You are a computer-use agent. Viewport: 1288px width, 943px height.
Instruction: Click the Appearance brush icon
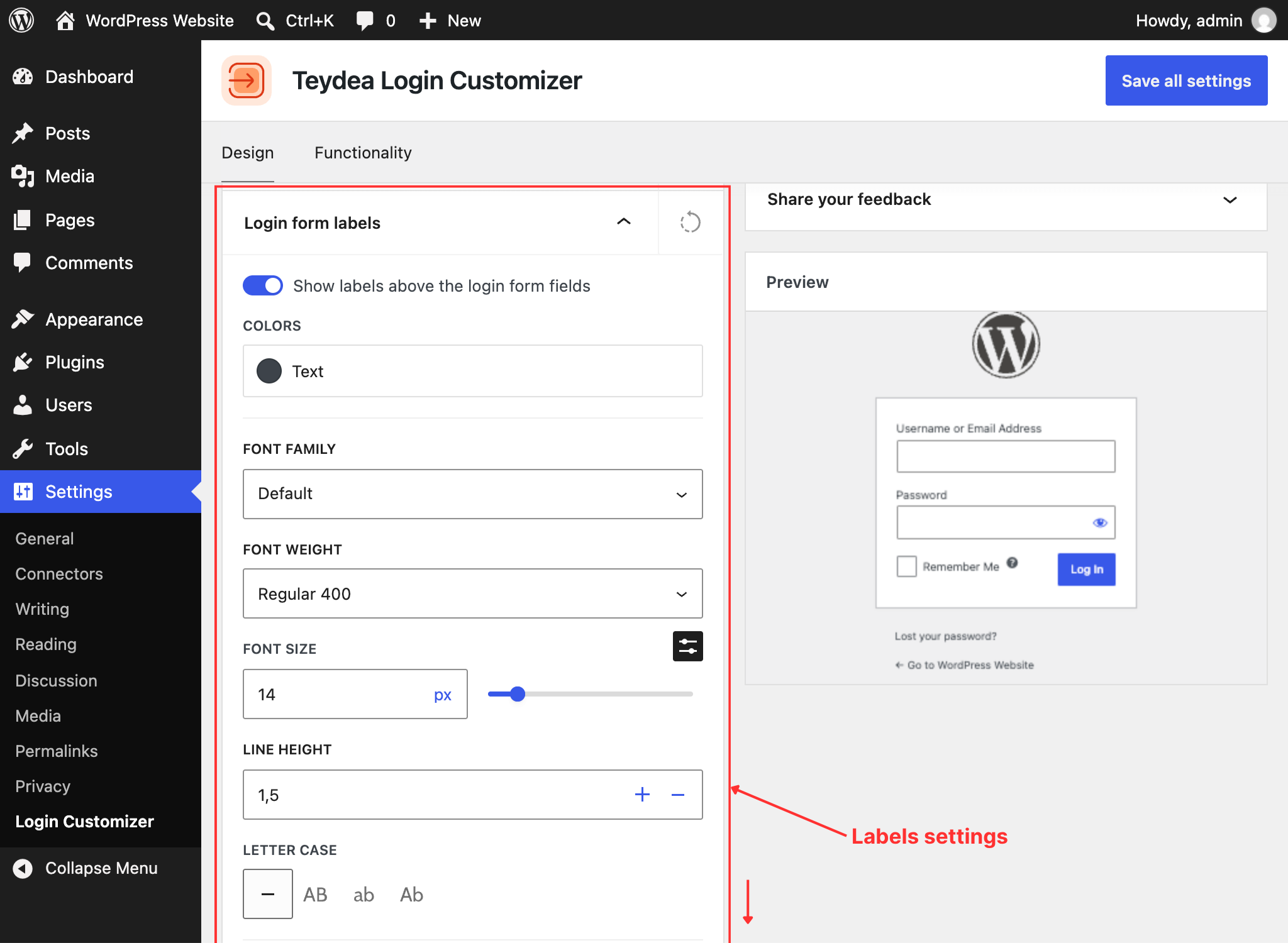click(23, 319)
